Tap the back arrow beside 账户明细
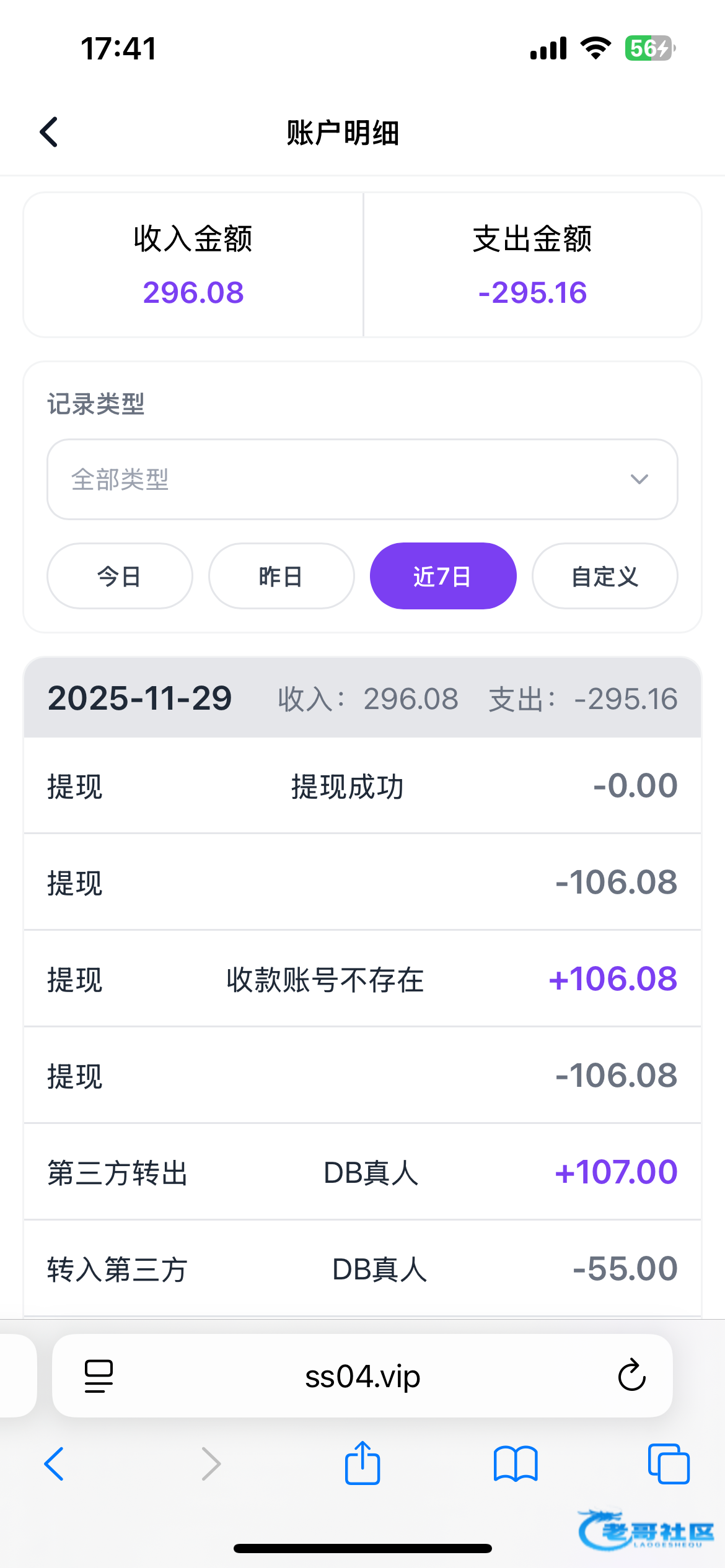 click(x=49, y=132)
